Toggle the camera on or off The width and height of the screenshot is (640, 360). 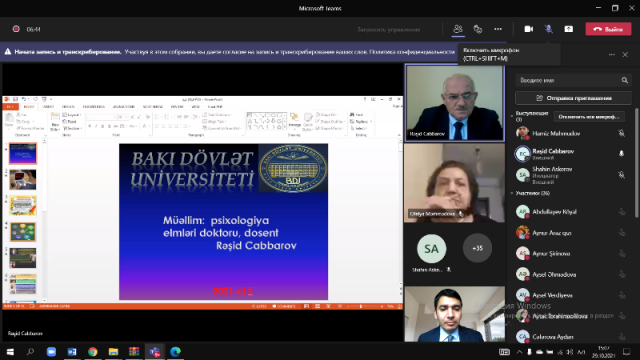[x=529, y=29]
